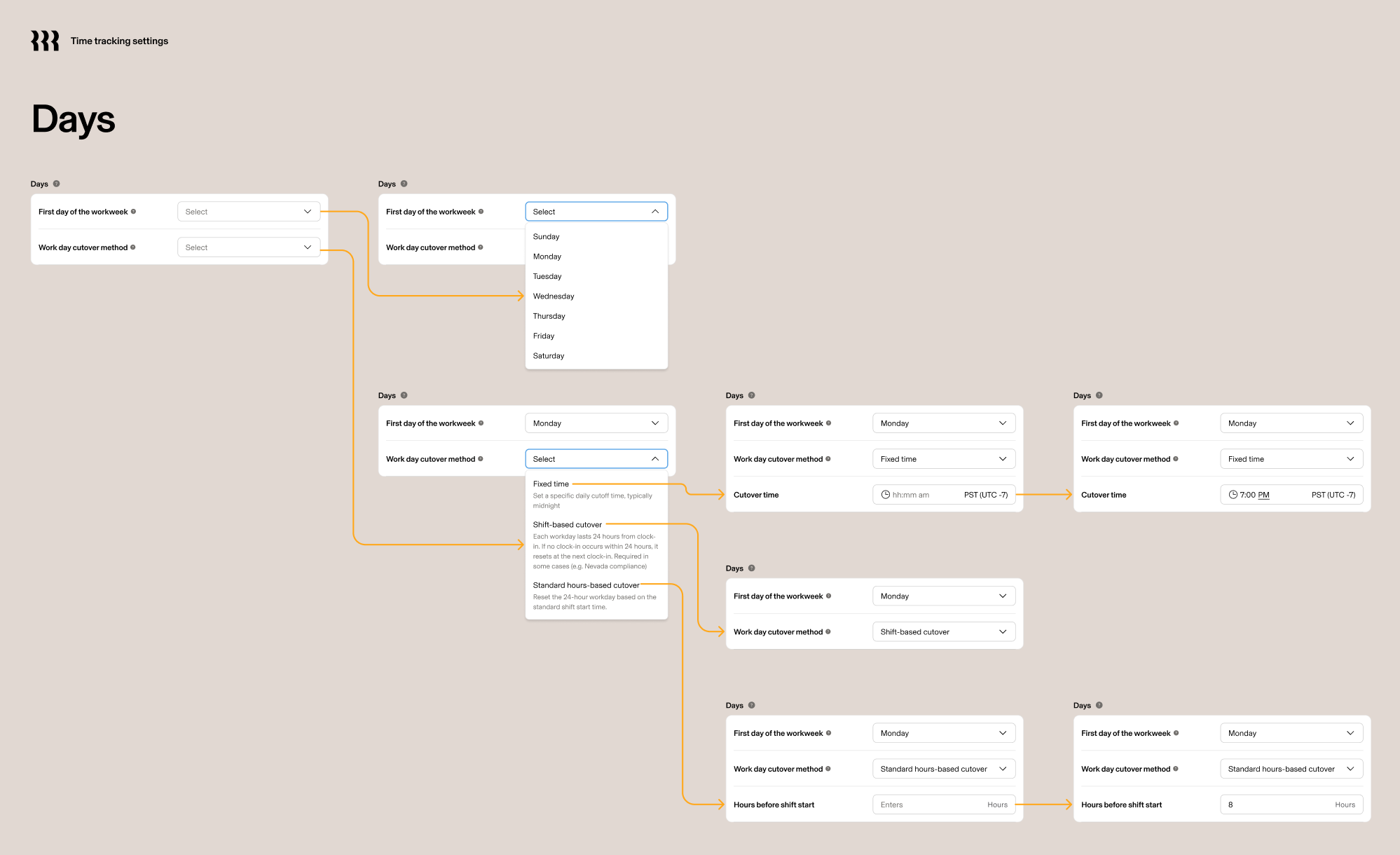The image size is (1400, 855).
Task: Pick Saturday from the weekday list
Action: point(596,356)
